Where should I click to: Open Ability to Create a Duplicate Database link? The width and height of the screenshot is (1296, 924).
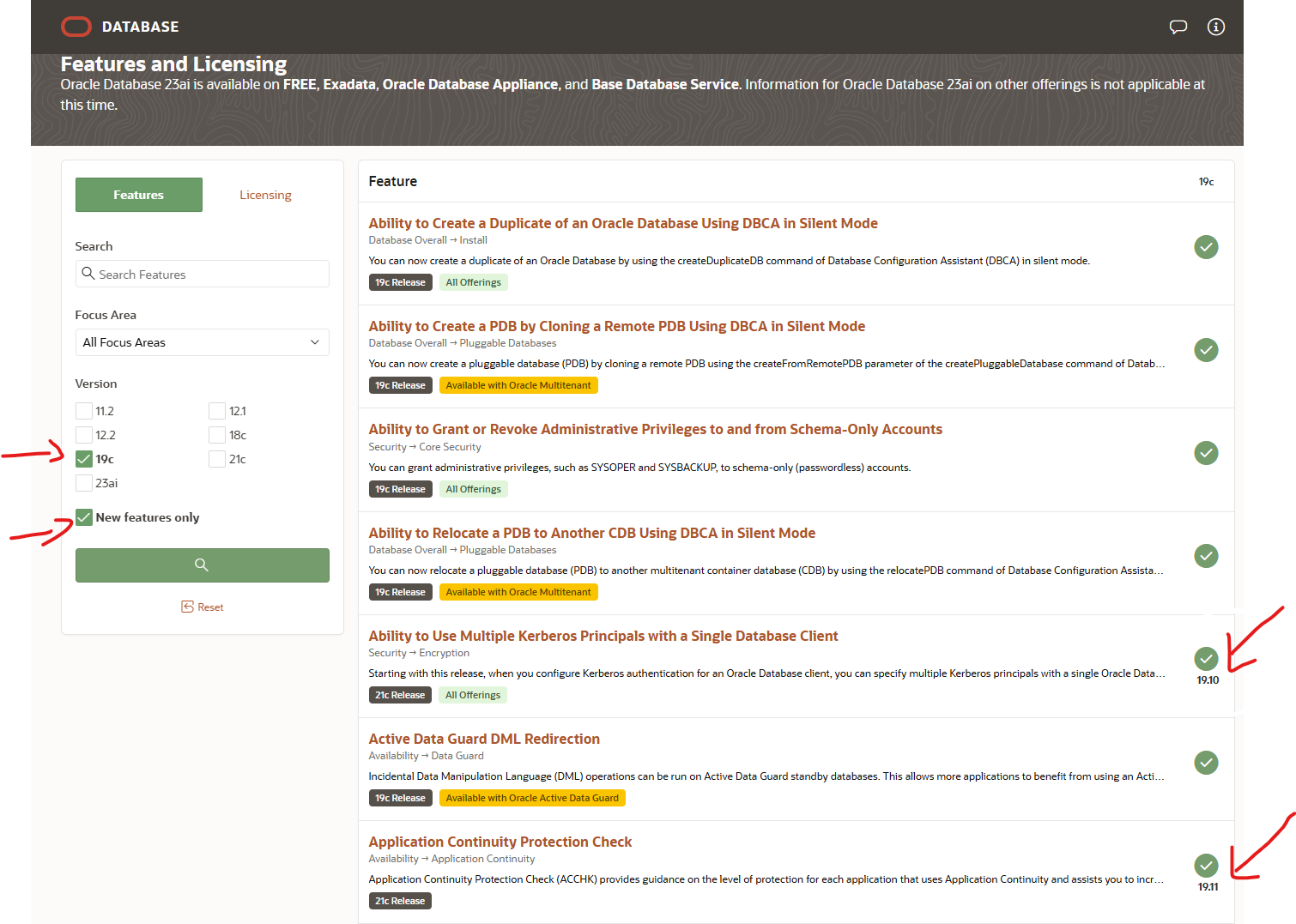623,223
